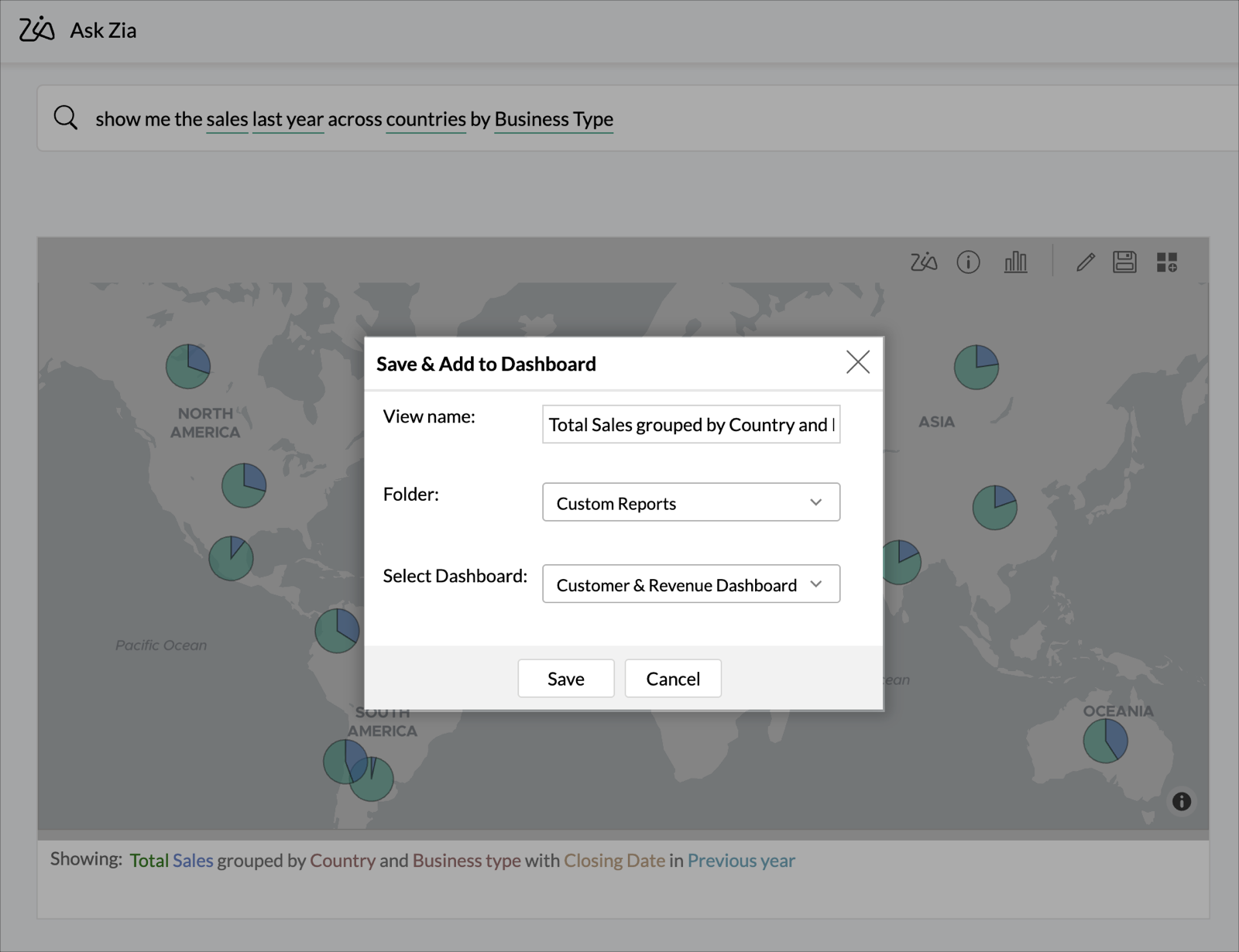Click underlined 'last year' in query
1239x952 pixels.
(x=288, y=119)
